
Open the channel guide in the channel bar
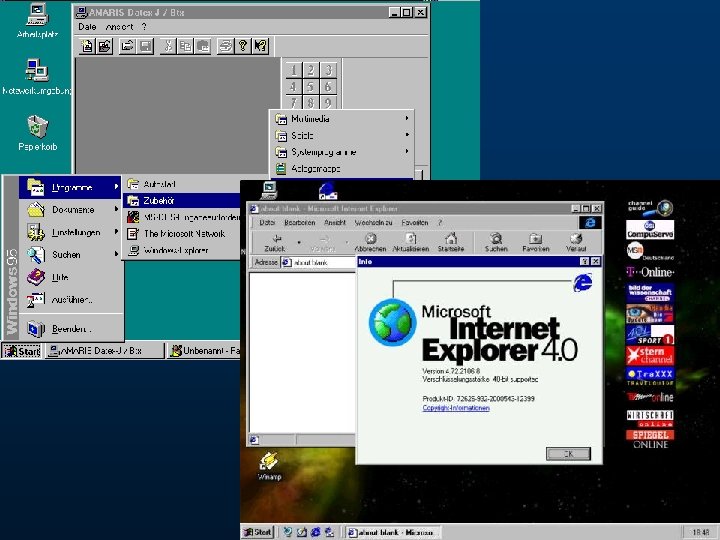[650, 208]
